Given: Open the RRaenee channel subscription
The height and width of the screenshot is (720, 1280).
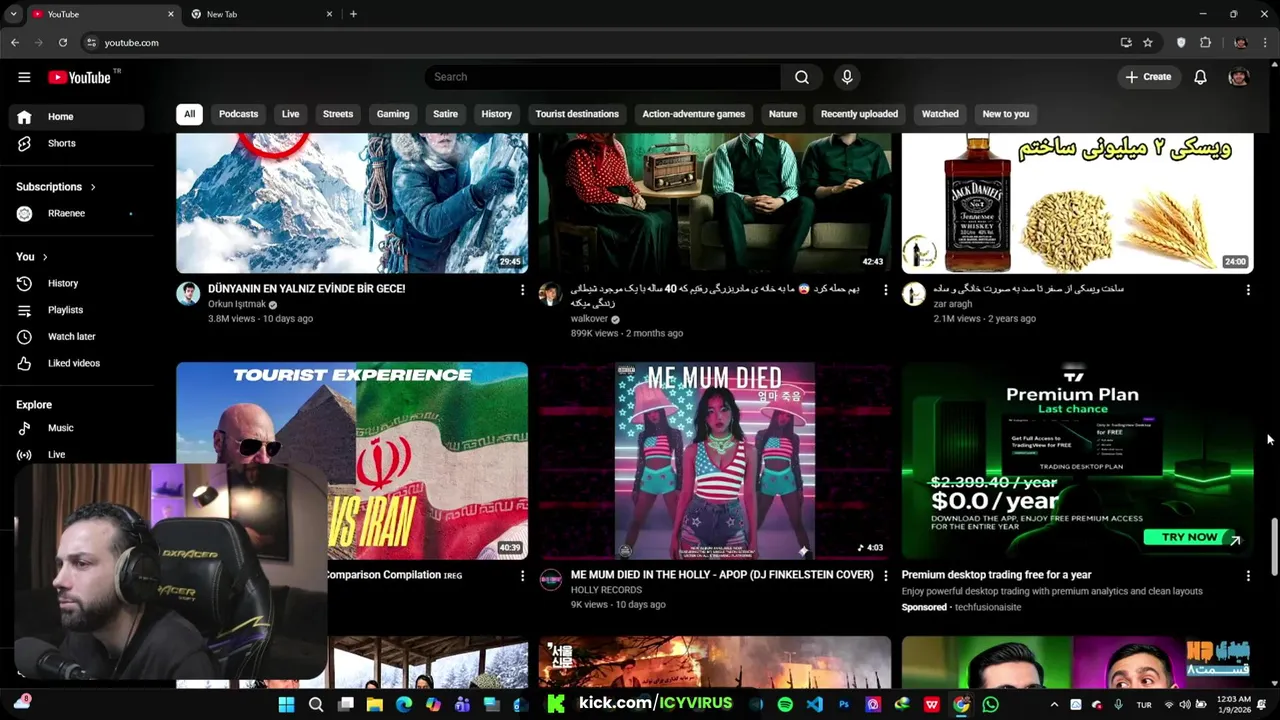Looking at the screenshot, I should point(77,213).
